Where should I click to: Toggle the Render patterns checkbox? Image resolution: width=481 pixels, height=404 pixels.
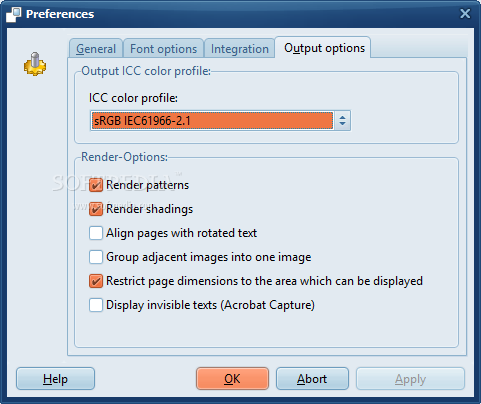pos(96,185)
